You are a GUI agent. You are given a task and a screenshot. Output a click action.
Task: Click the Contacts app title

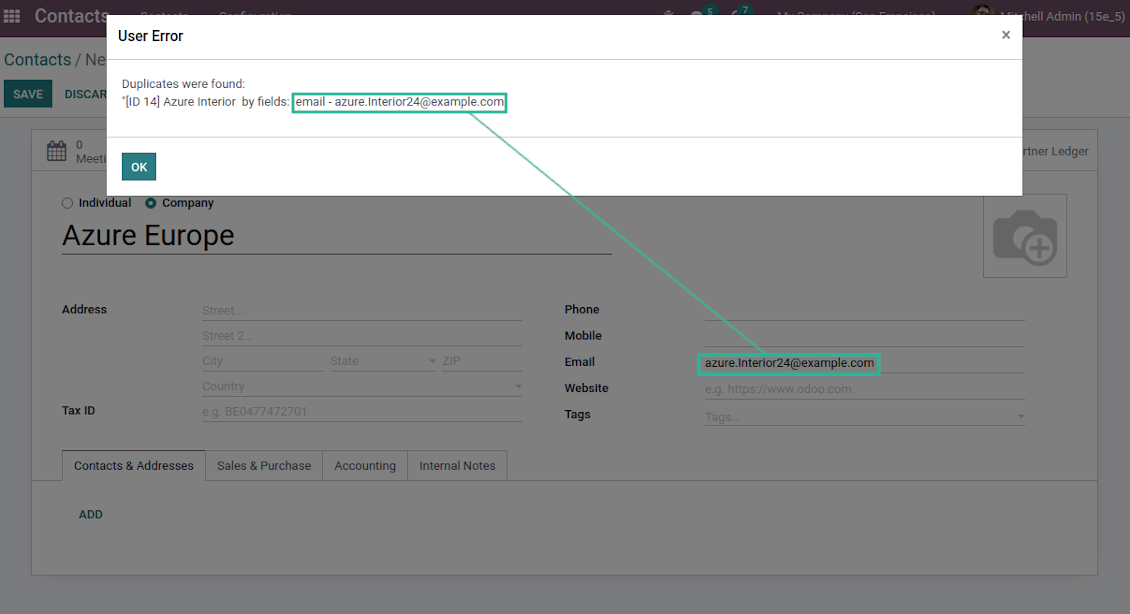(x=71, y=16)
